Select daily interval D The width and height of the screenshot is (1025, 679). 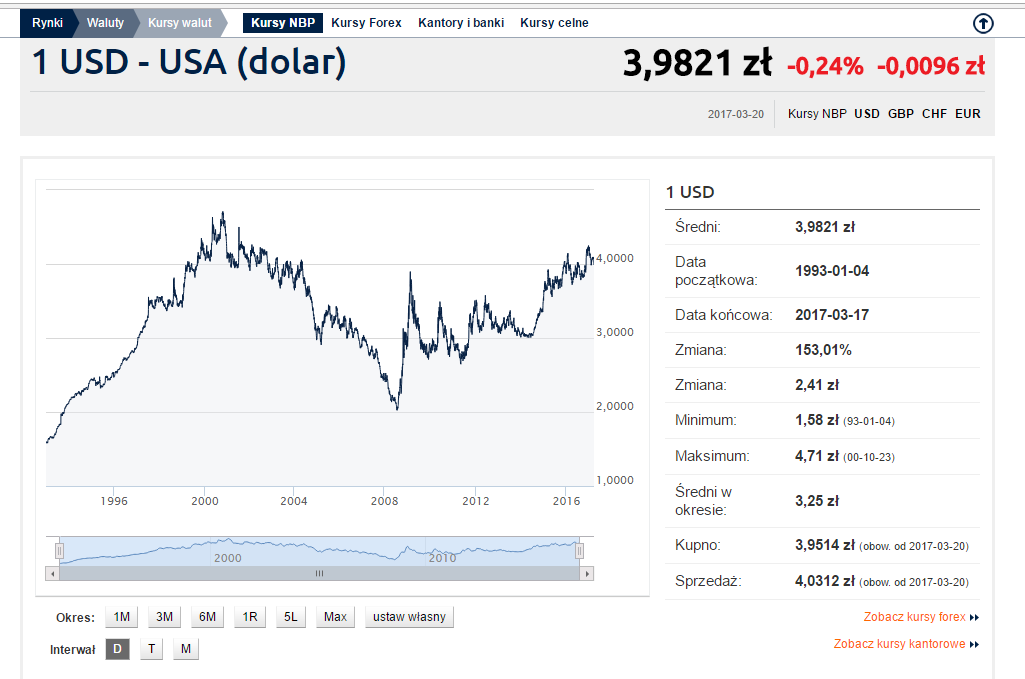click(118, 649)
